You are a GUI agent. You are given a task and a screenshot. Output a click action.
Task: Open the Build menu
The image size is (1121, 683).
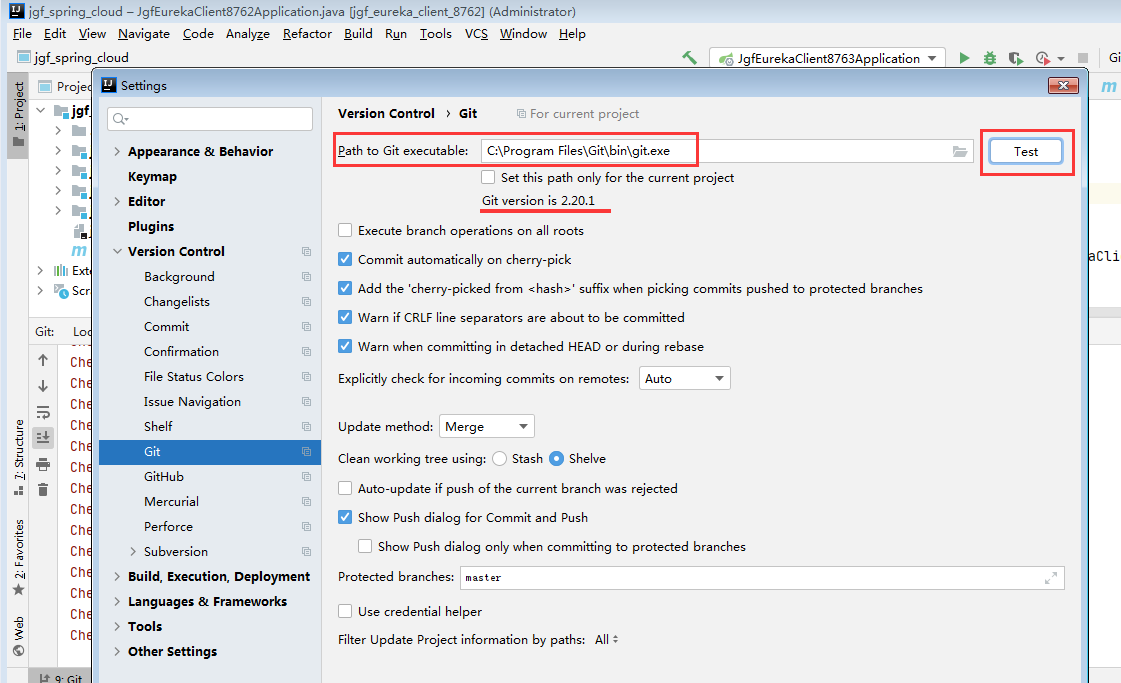(x=358, y=34)
